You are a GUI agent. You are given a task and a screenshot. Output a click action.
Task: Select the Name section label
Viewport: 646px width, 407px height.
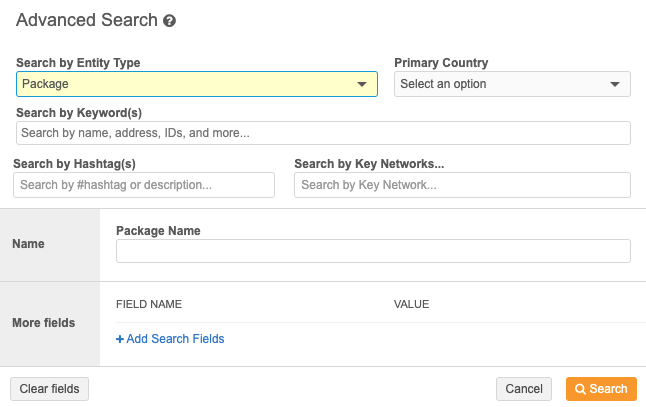click(27, 244)
